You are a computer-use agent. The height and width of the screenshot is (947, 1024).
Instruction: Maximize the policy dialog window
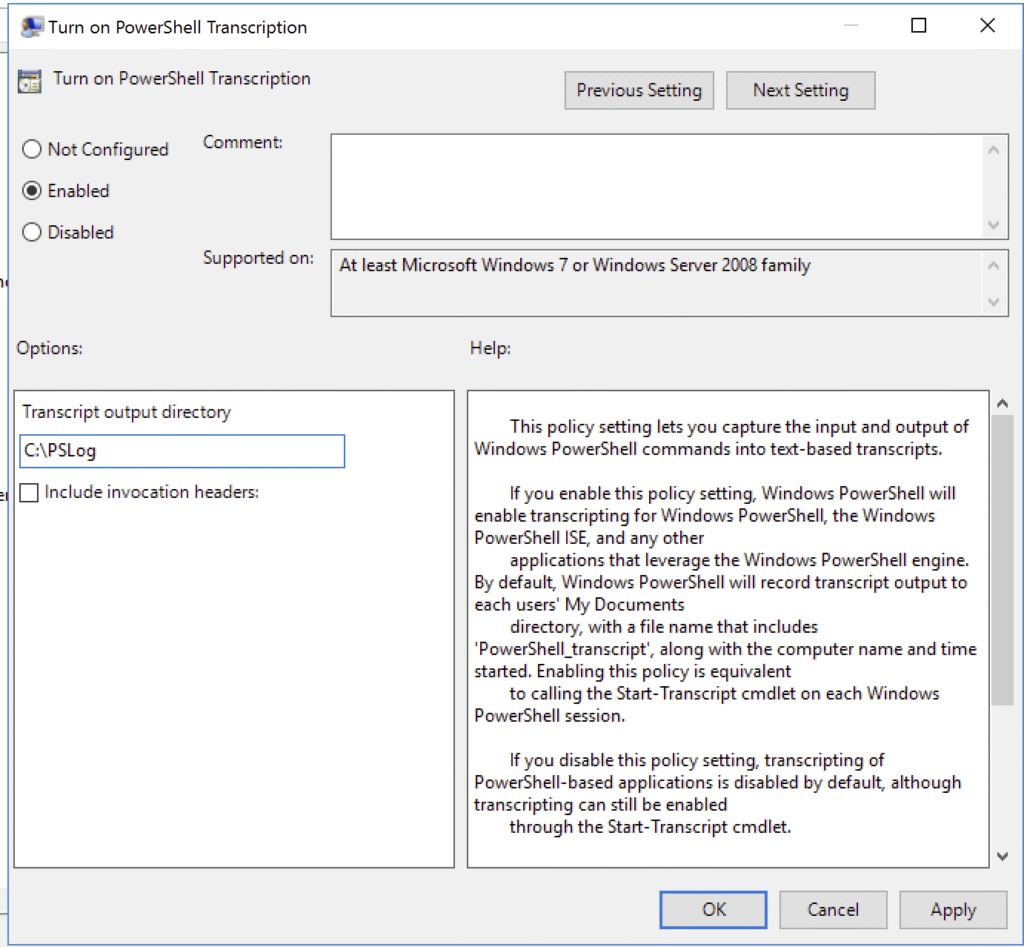pyautogui.click(x=918, y=27)
